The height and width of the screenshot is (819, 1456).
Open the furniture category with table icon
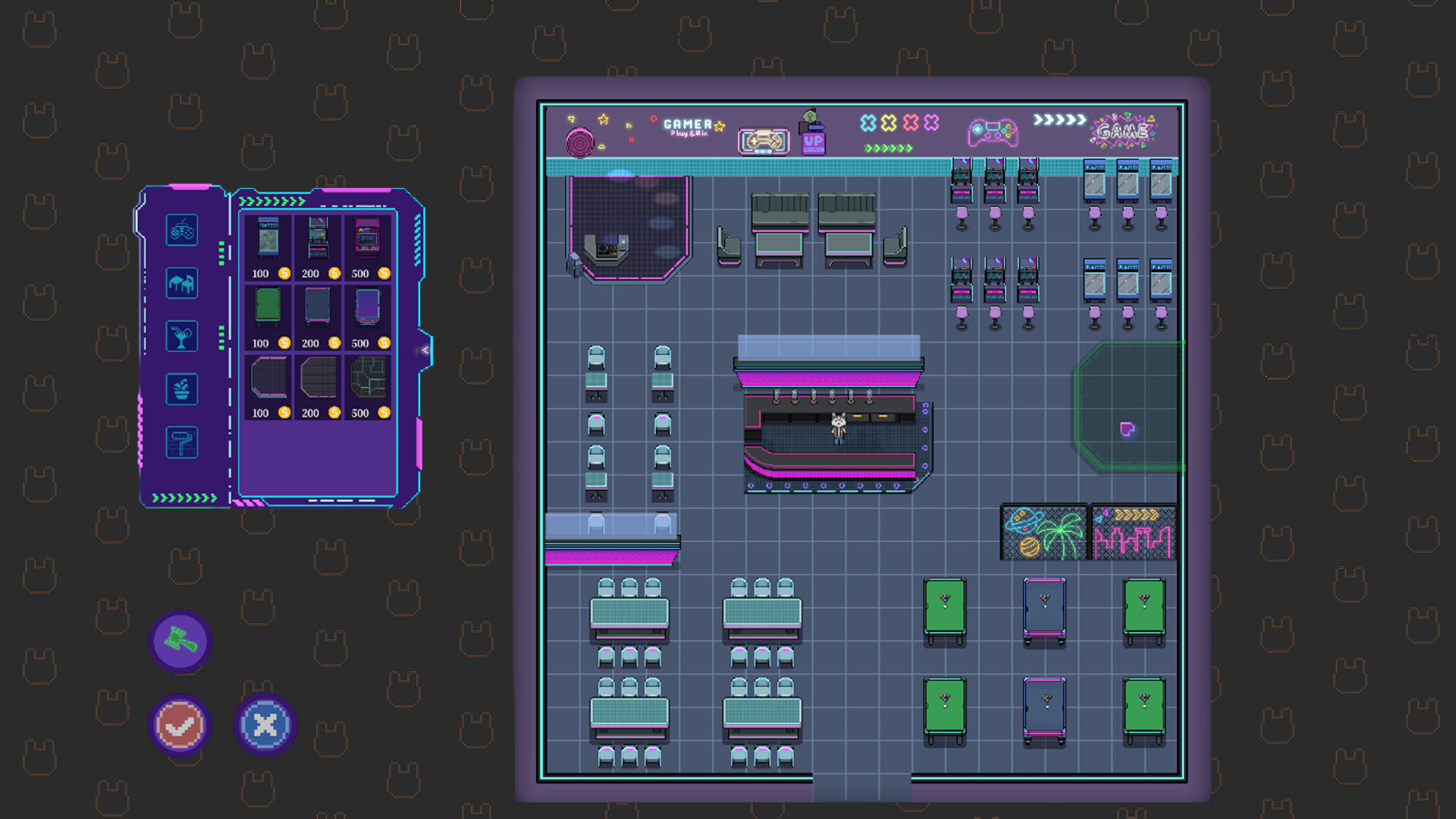click(x=180, y=284)
